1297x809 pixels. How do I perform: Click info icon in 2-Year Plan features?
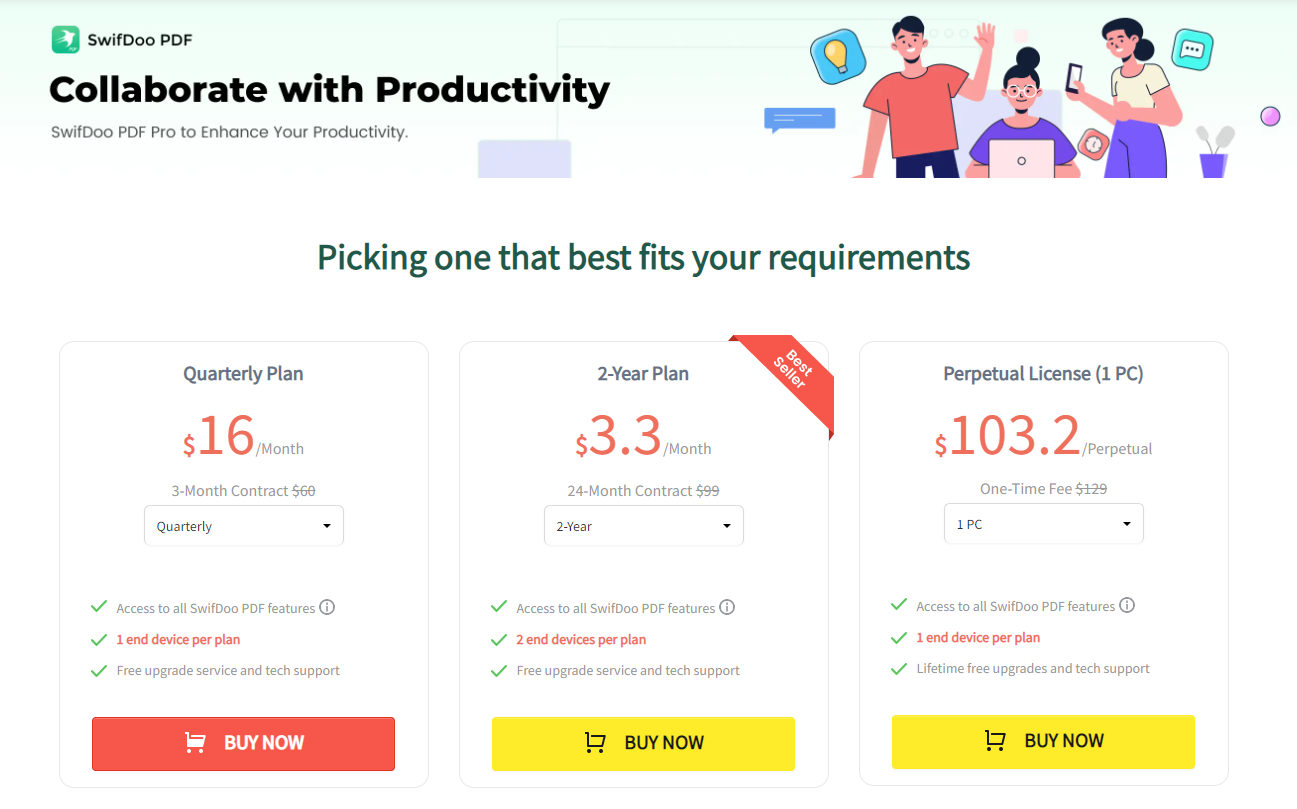[x=727, y=607]
